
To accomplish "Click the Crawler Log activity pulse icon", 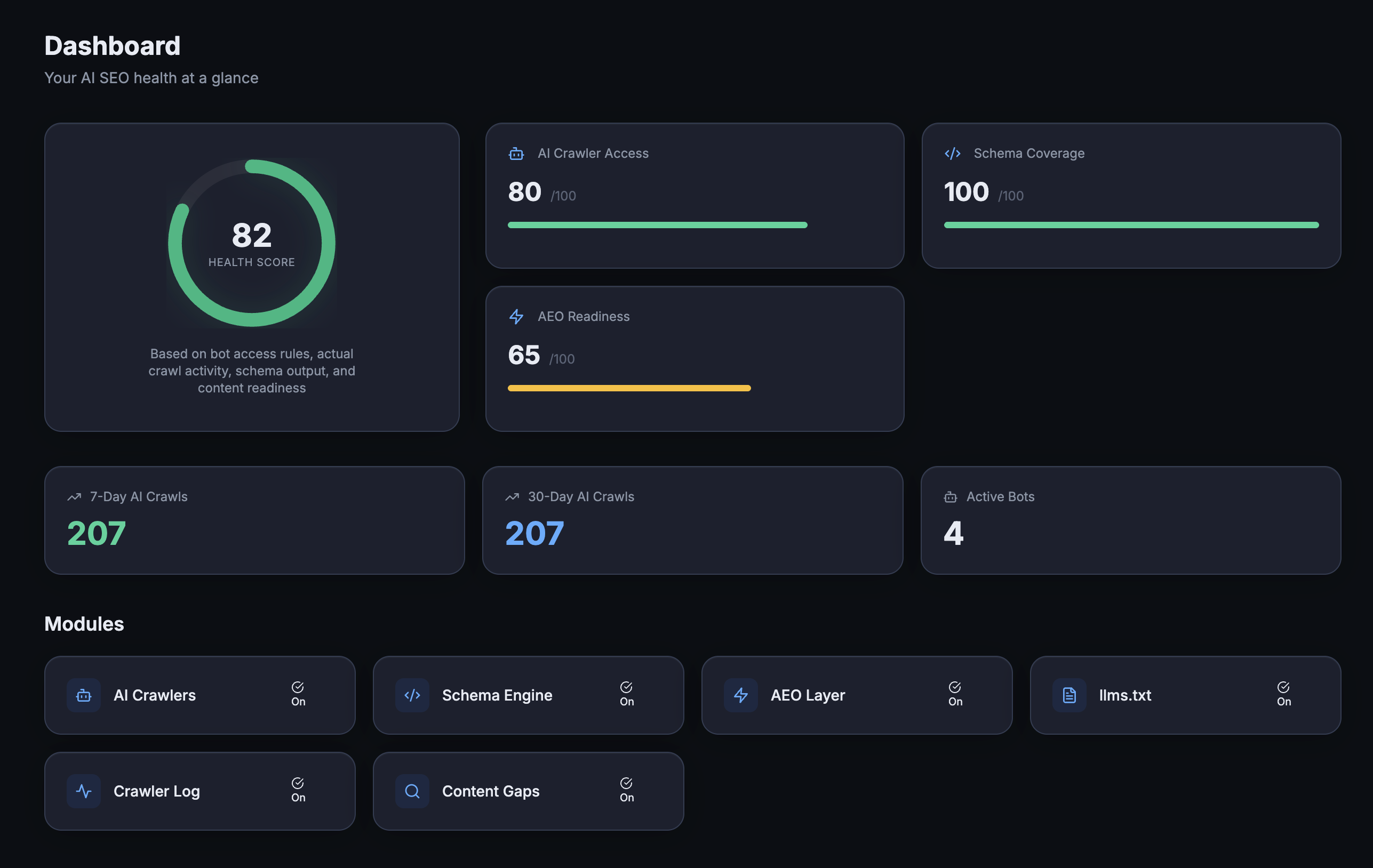I will coord(83,791).
